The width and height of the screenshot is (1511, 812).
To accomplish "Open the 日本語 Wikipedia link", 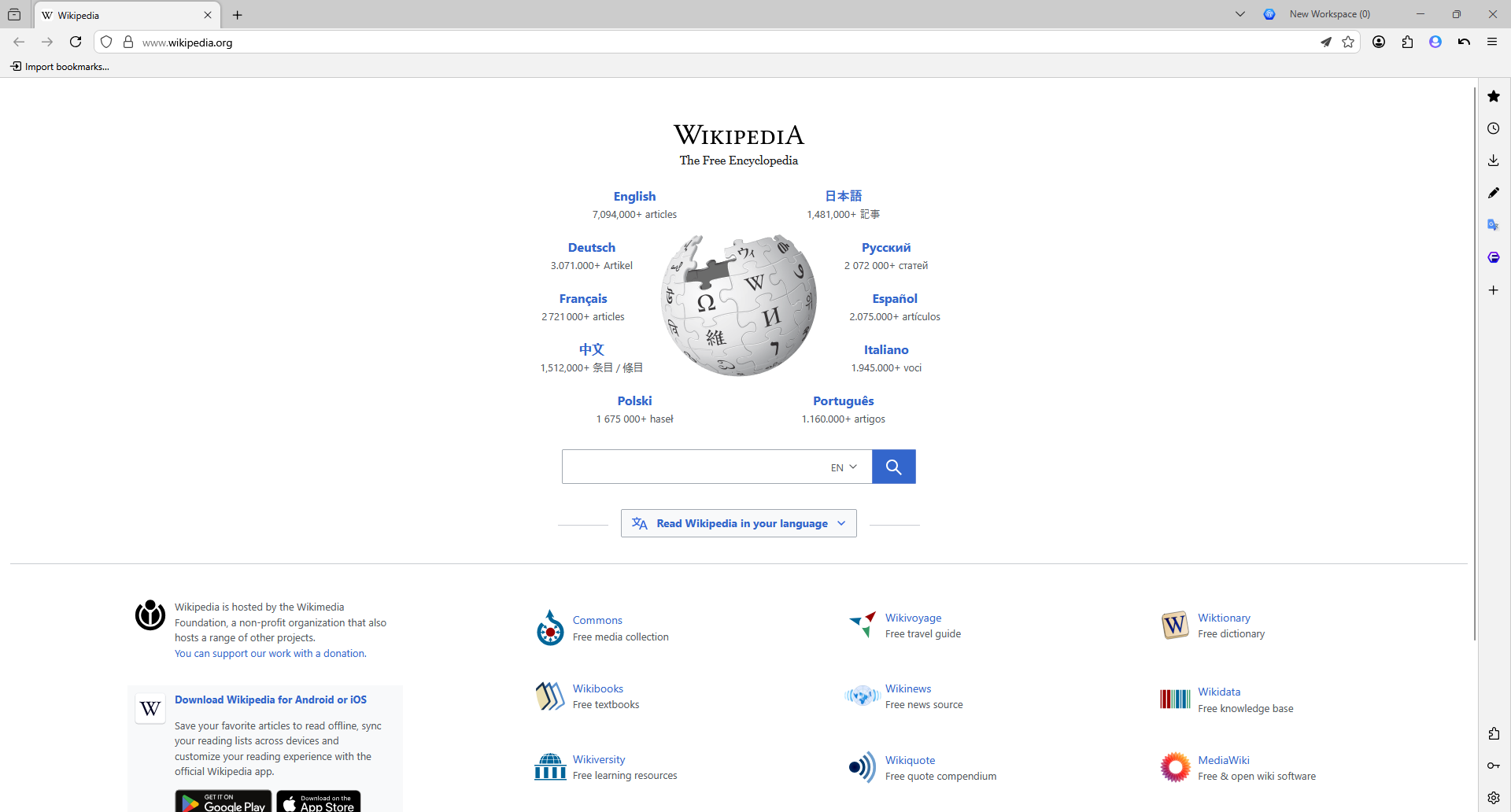I will point(843,196).
